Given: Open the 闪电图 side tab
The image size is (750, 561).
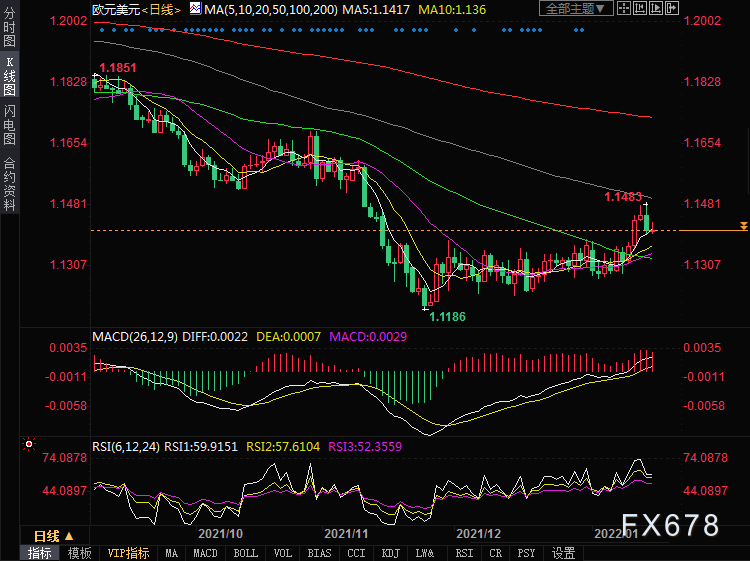Looking at the screenshot, I should [9, 125].
